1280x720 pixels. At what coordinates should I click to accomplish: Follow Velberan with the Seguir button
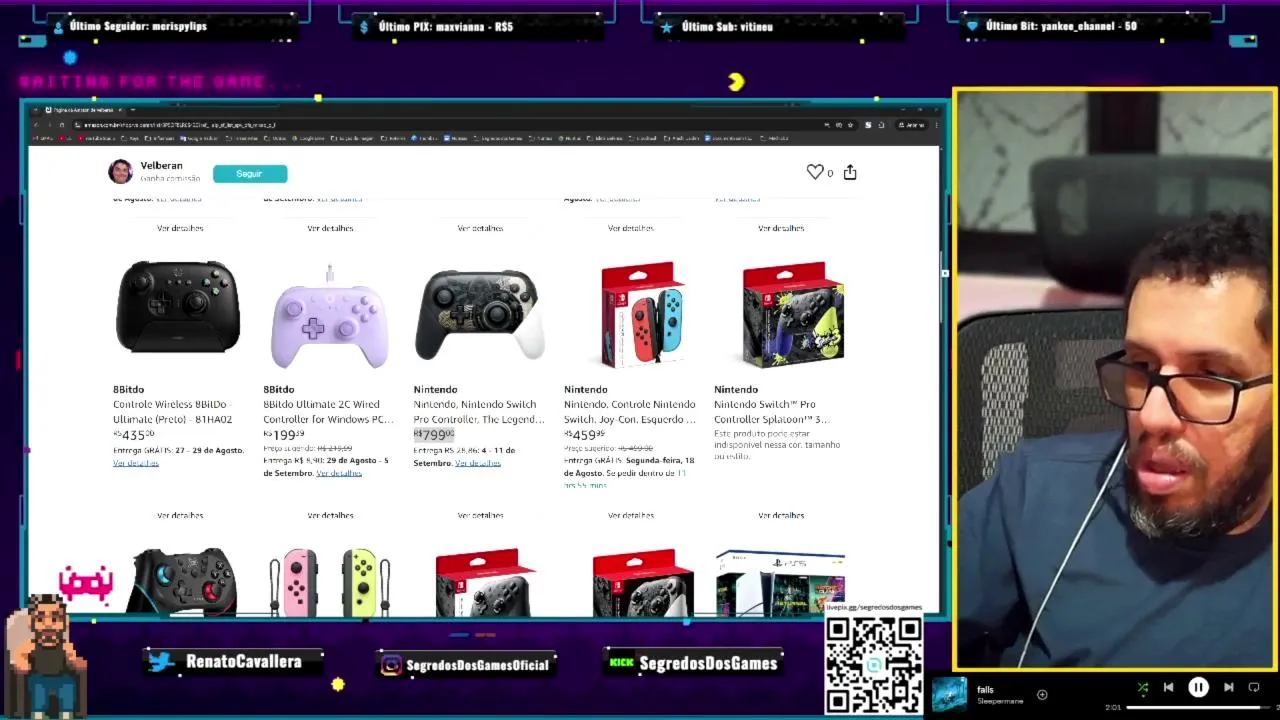coord(250,174)
